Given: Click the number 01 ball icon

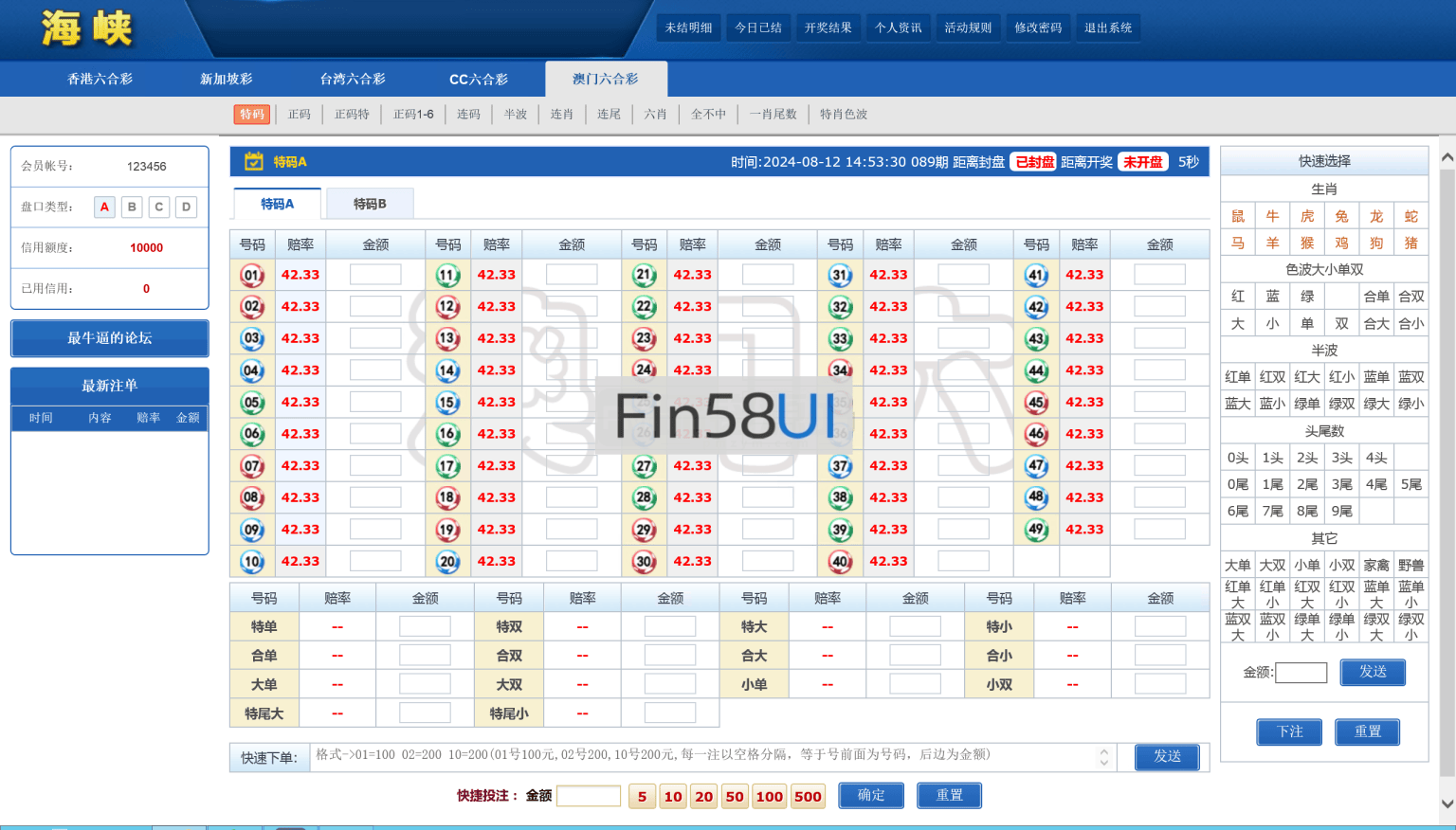Looking at the screenshot, I should pos(252,276).
